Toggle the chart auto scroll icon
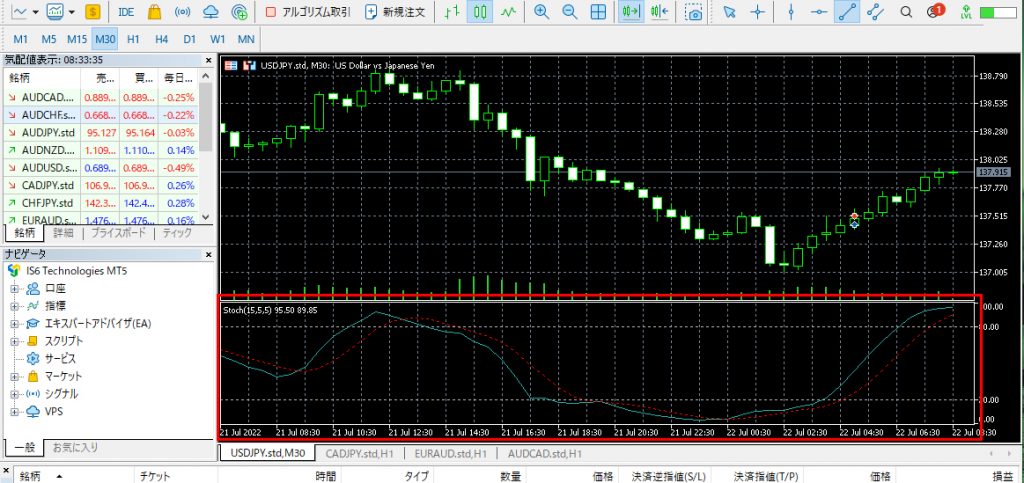The width and height of the screenshot is (1024, 483). coord(630,12)
